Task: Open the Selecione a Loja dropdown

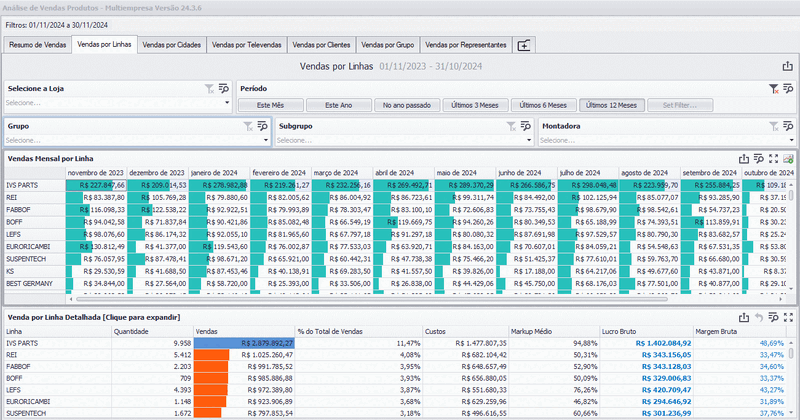Action: tap(227, 103)
